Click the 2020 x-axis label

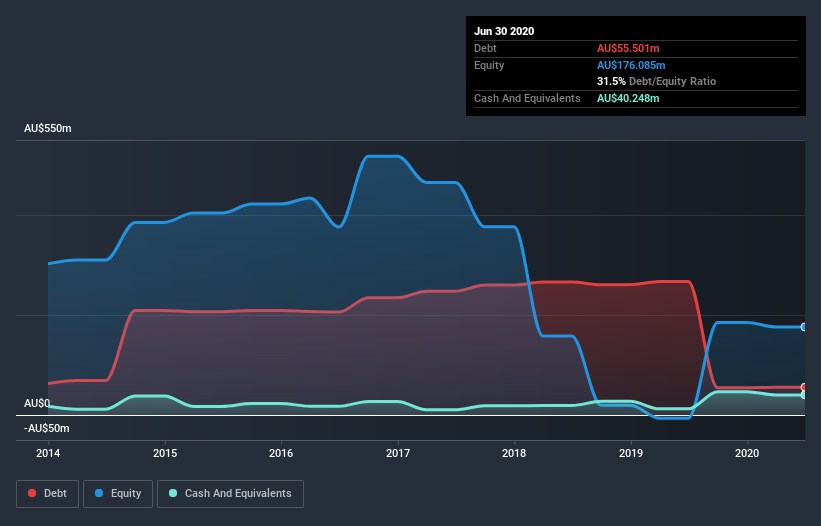point(747,453)
